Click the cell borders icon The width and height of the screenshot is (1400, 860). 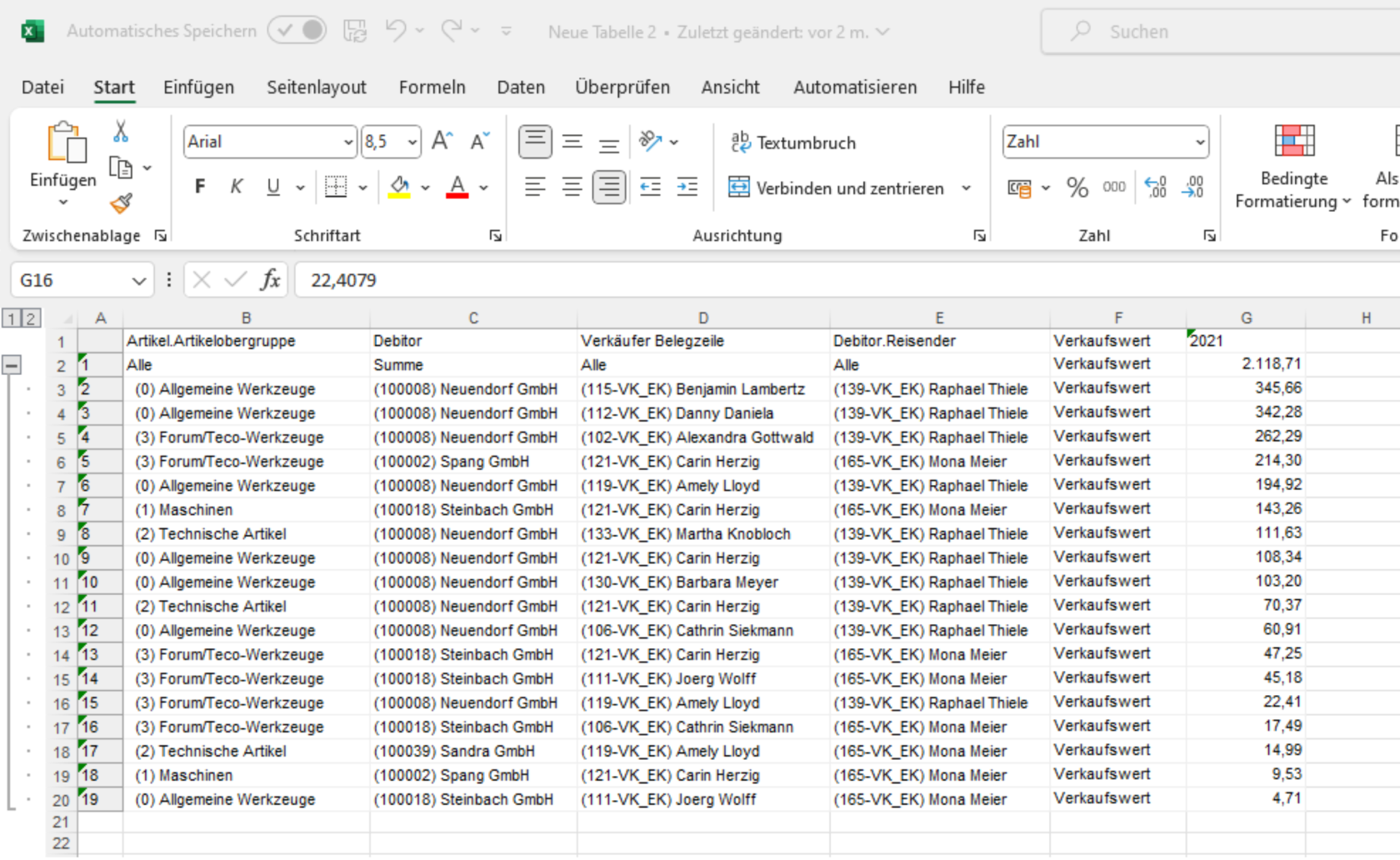tap(336, 187)
